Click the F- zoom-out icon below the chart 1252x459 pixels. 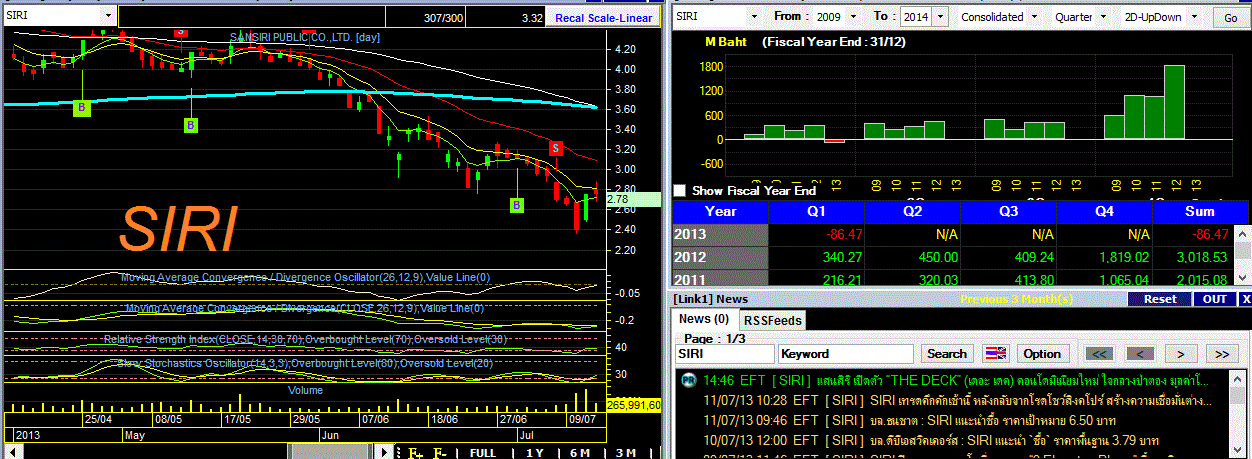point(441,452)
